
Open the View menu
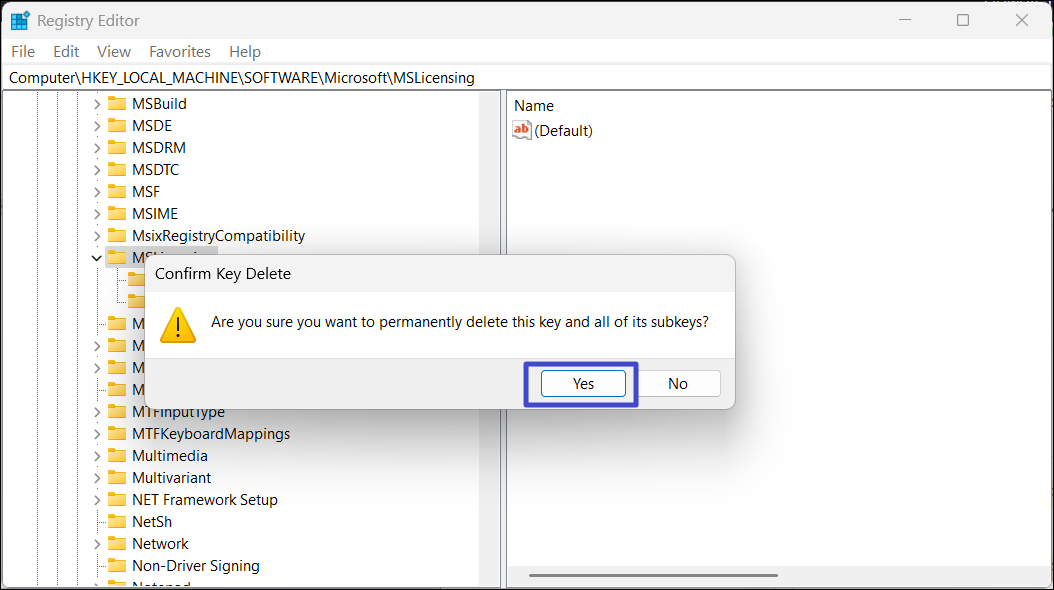[114, 52]
